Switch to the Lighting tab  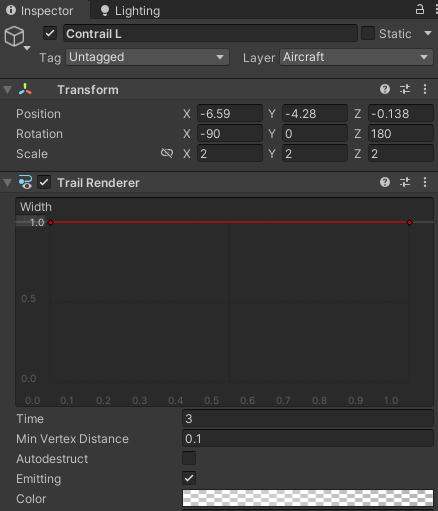(x=131, y=11)
